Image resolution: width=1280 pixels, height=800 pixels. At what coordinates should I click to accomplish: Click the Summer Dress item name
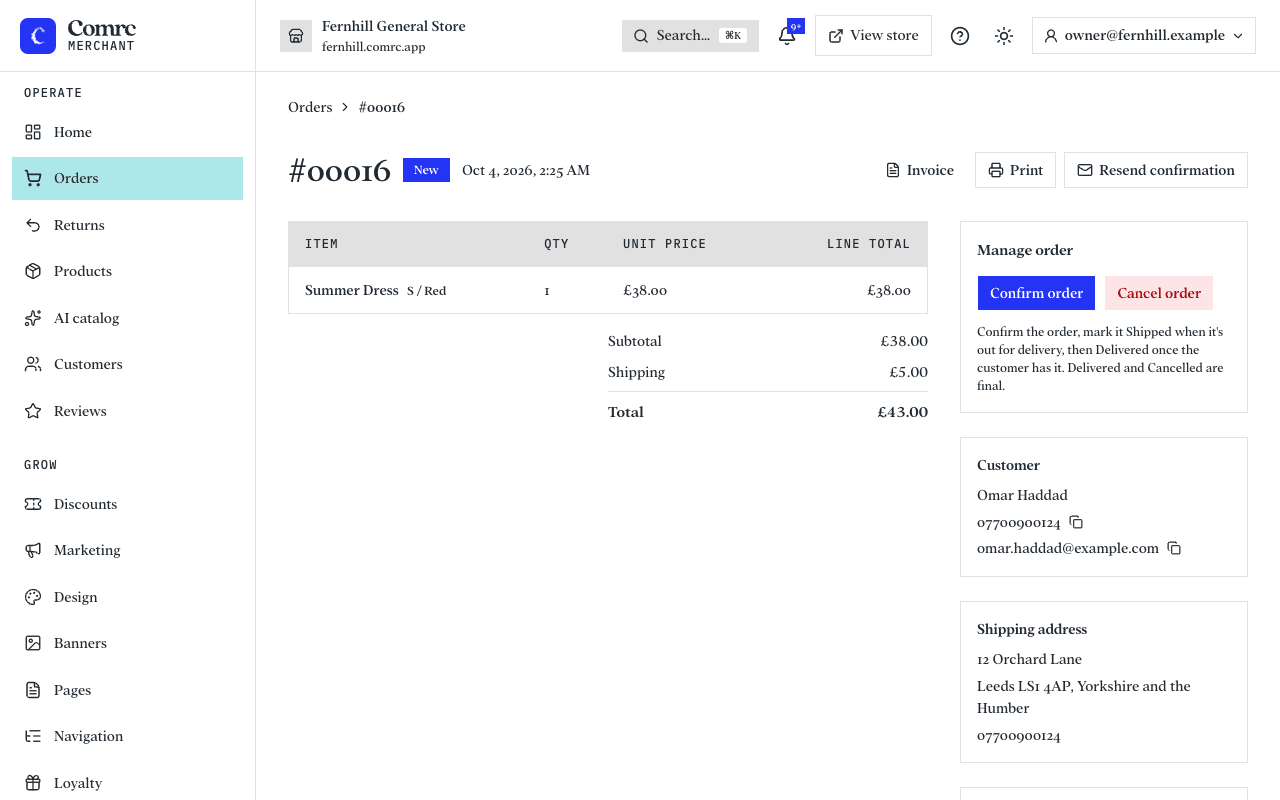coord(352,290)
